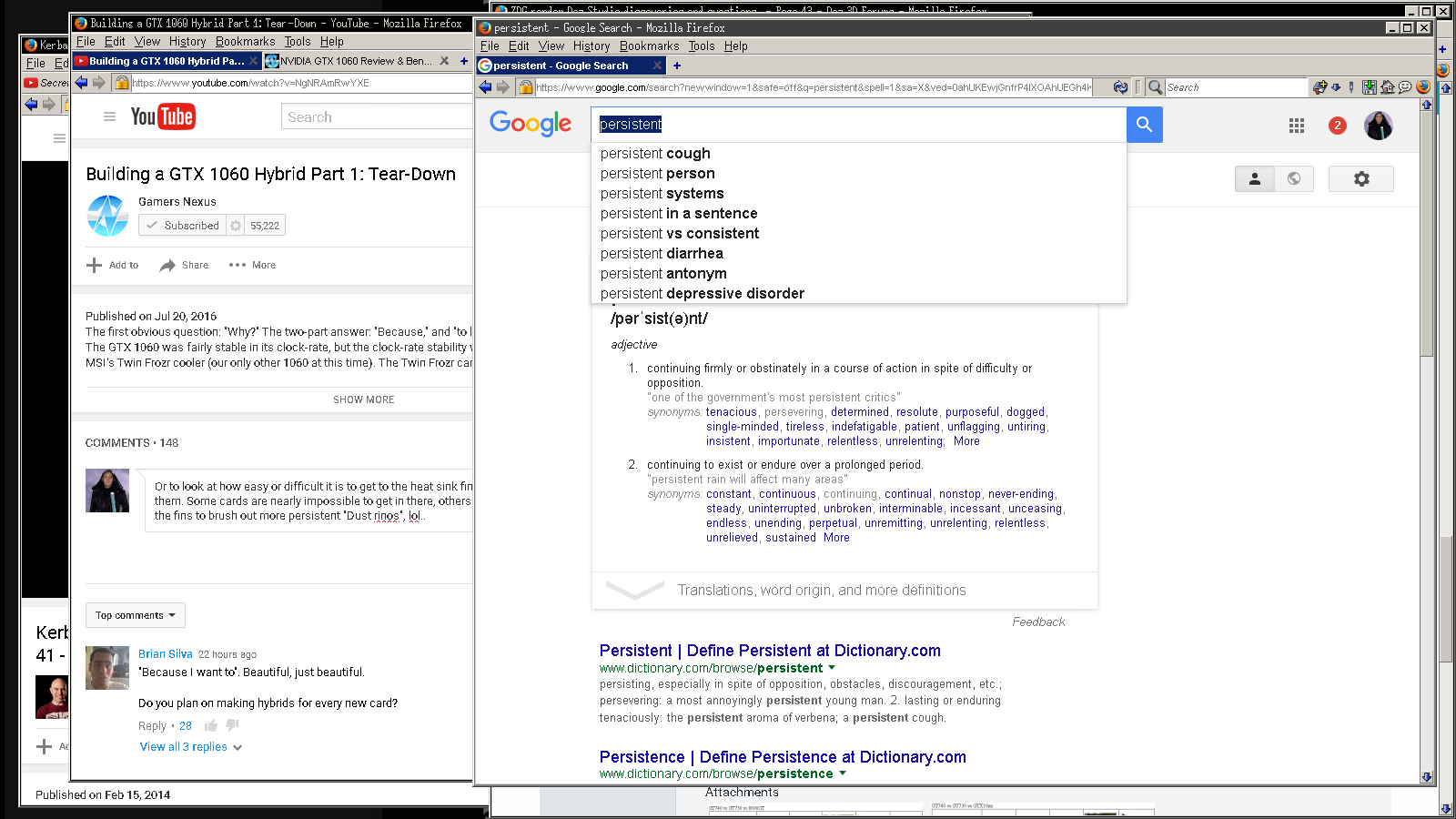Like Brian Silva's comment
The image size is (1456, 819).
click(x=211, y=725)
